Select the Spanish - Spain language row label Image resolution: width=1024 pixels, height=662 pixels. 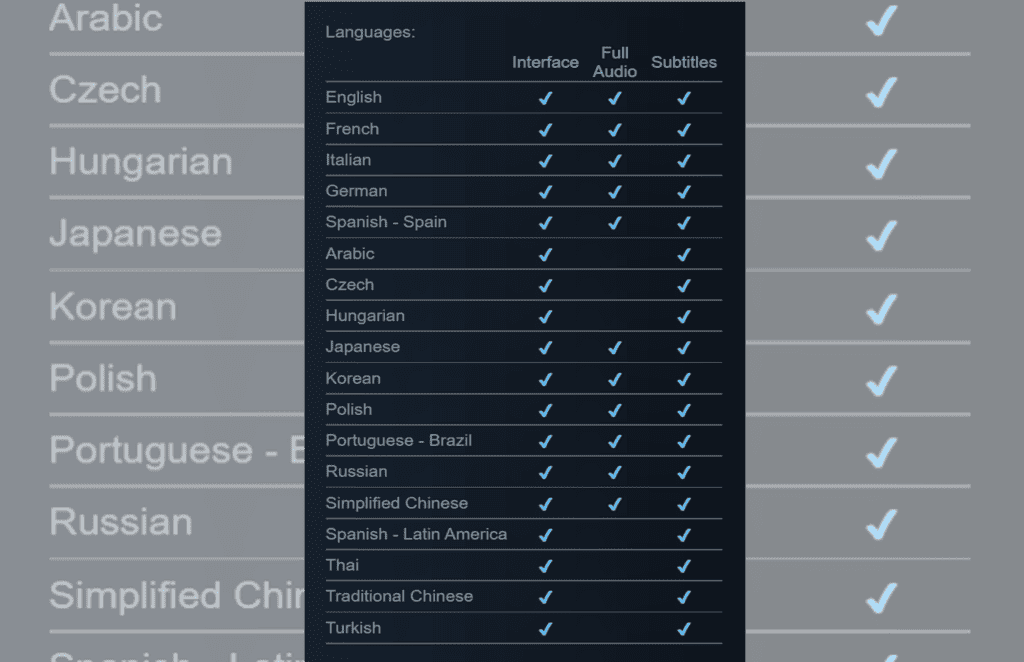(386, 222)
